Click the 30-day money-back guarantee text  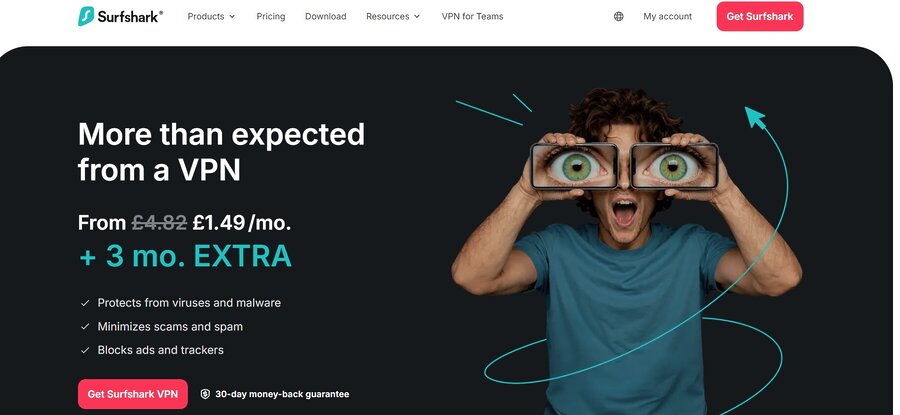[x=282, y=394]
